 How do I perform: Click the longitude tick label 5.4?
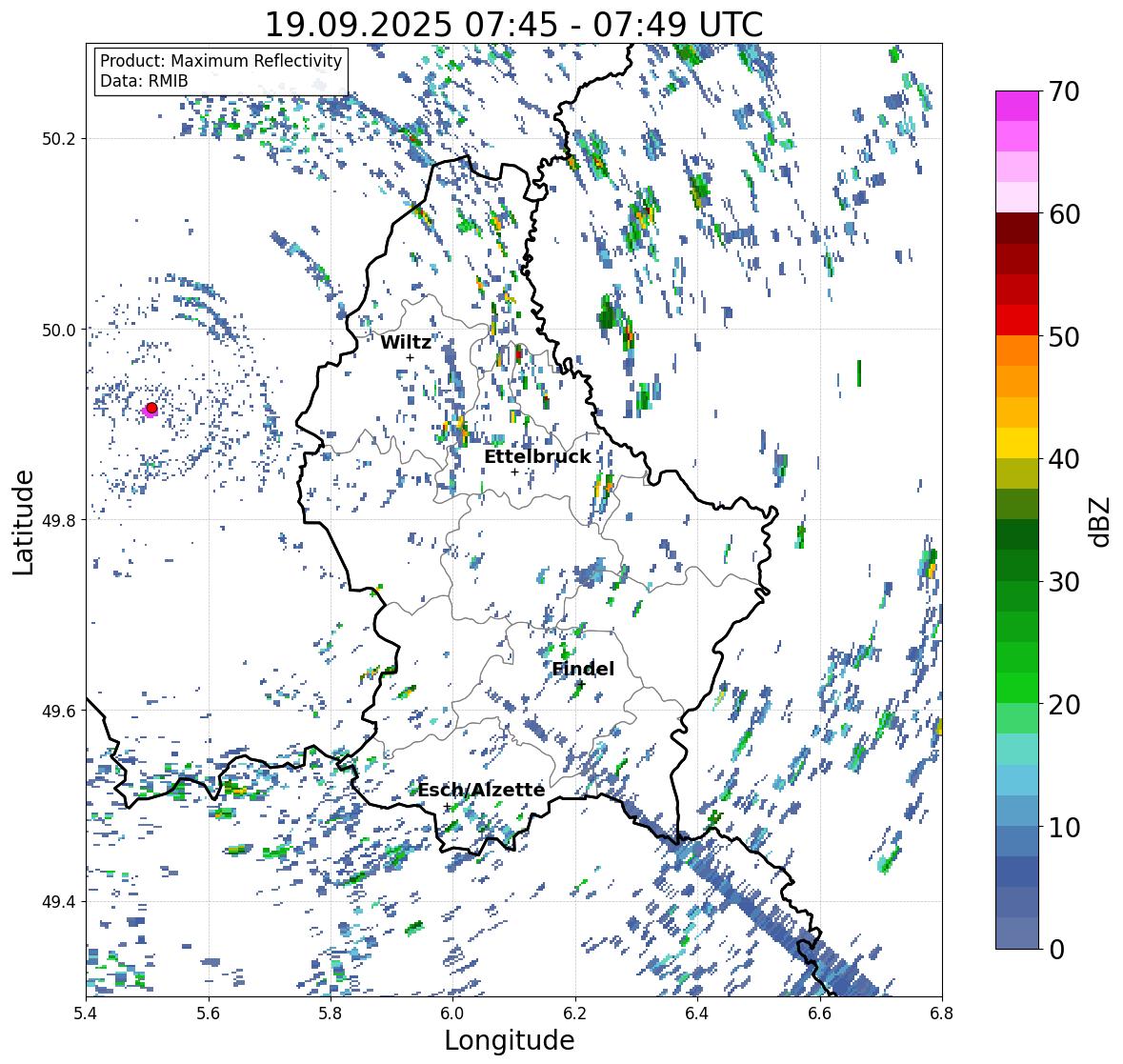click(x=86, y=1014)
